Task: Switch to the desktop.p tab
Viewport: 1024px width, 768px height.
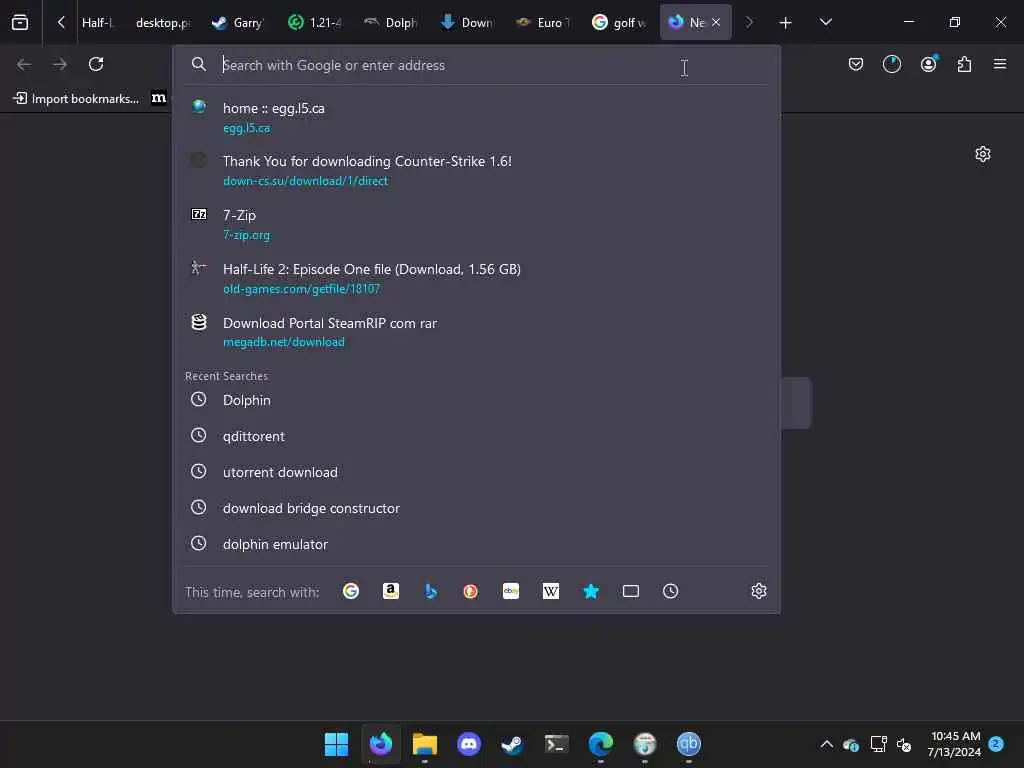Action: point(163,22)
